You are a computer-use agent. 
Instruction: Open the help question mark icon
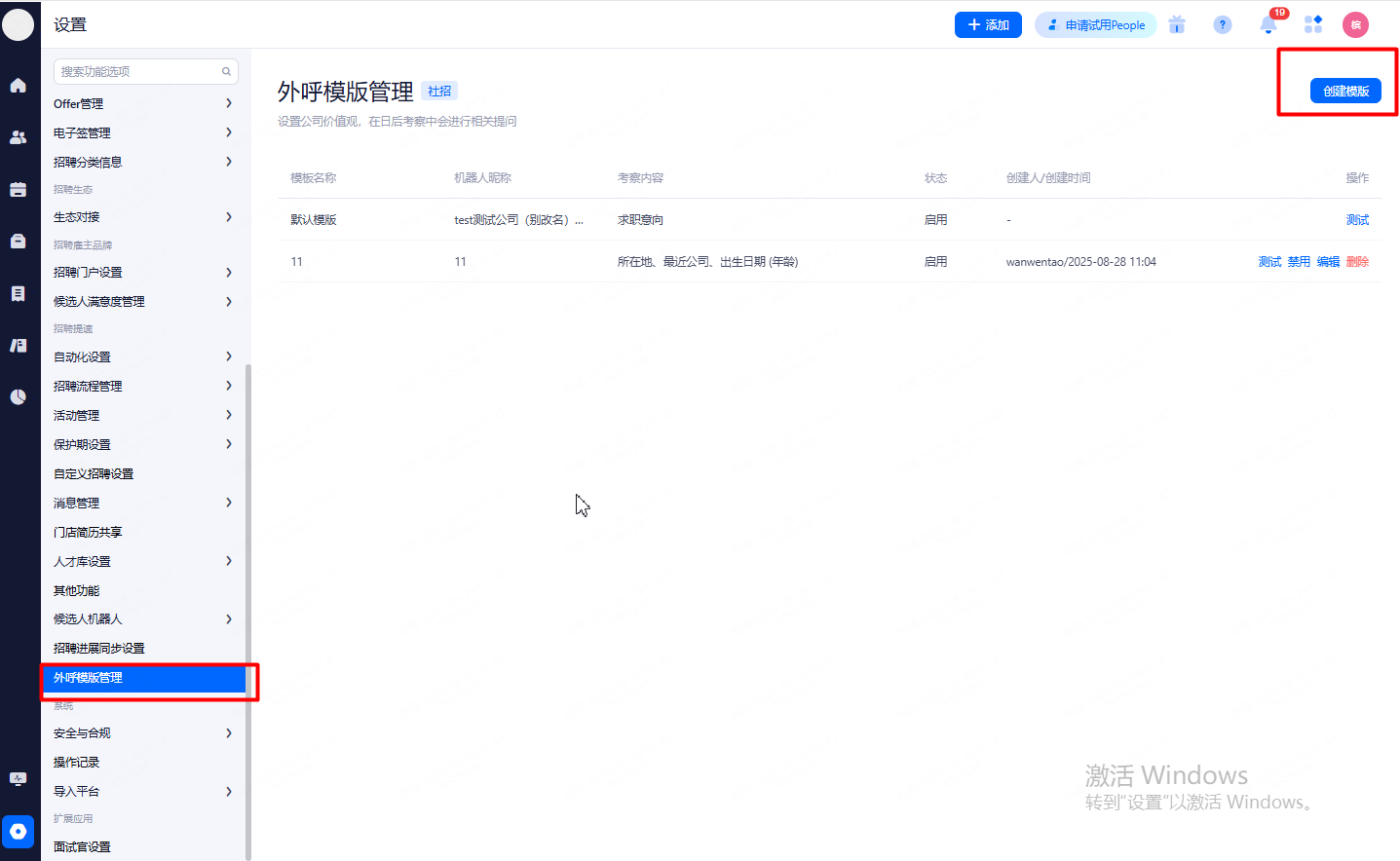pos(1223,25)
